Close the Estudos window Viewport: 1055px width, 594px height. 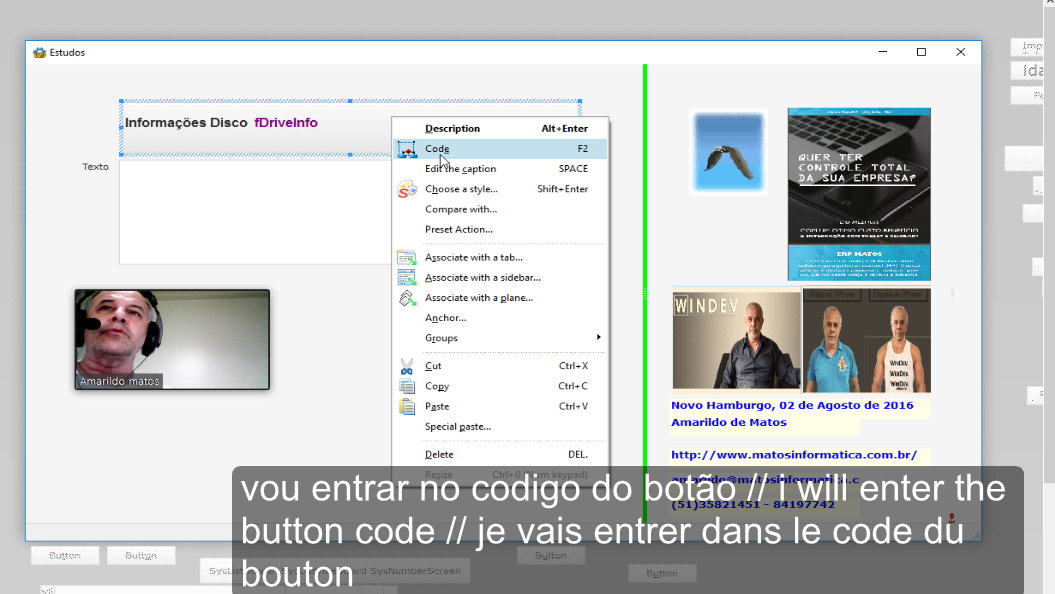(961, 52)
